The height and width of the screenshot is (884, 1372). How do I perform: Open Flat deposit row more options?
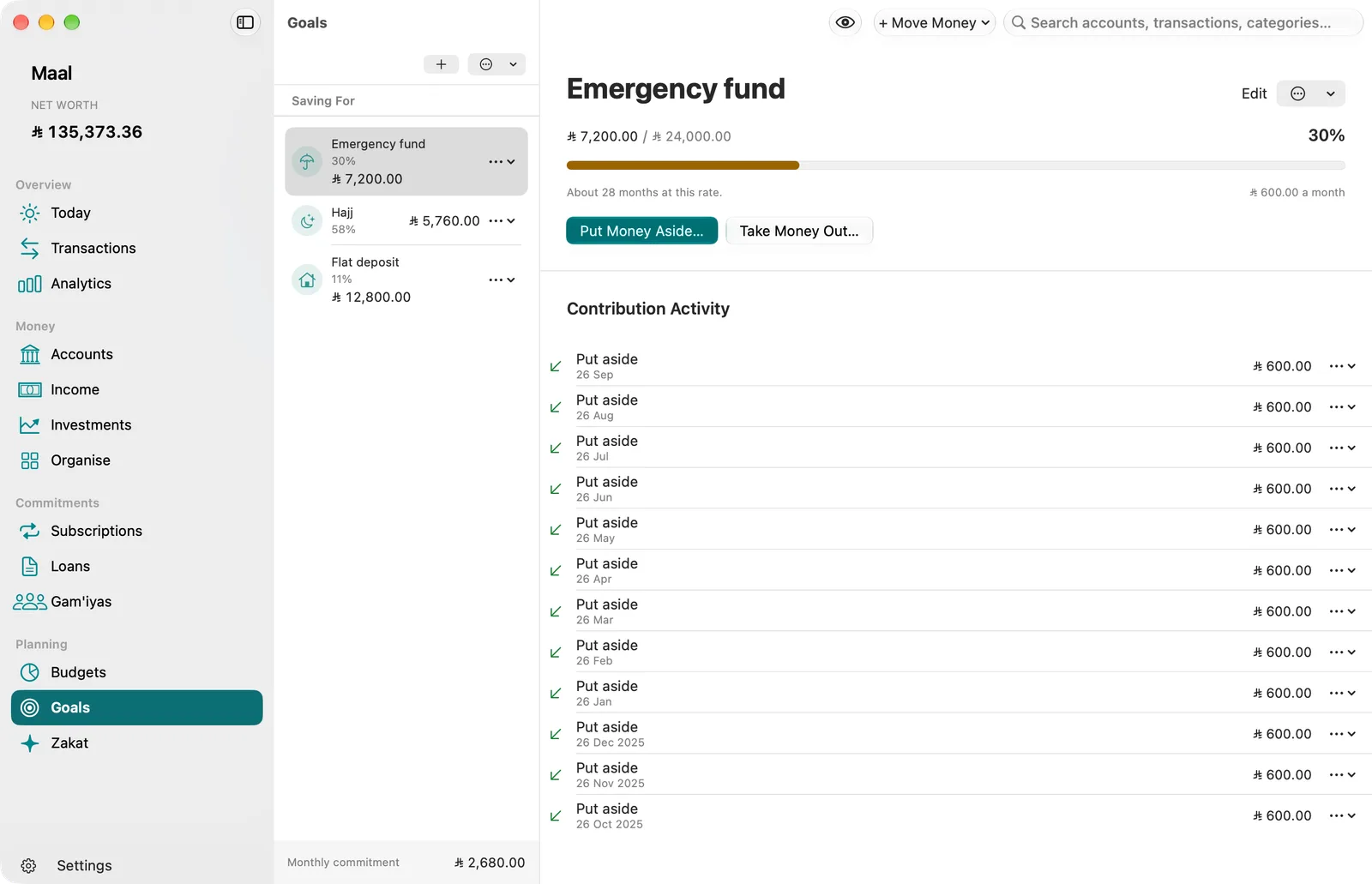502,280
